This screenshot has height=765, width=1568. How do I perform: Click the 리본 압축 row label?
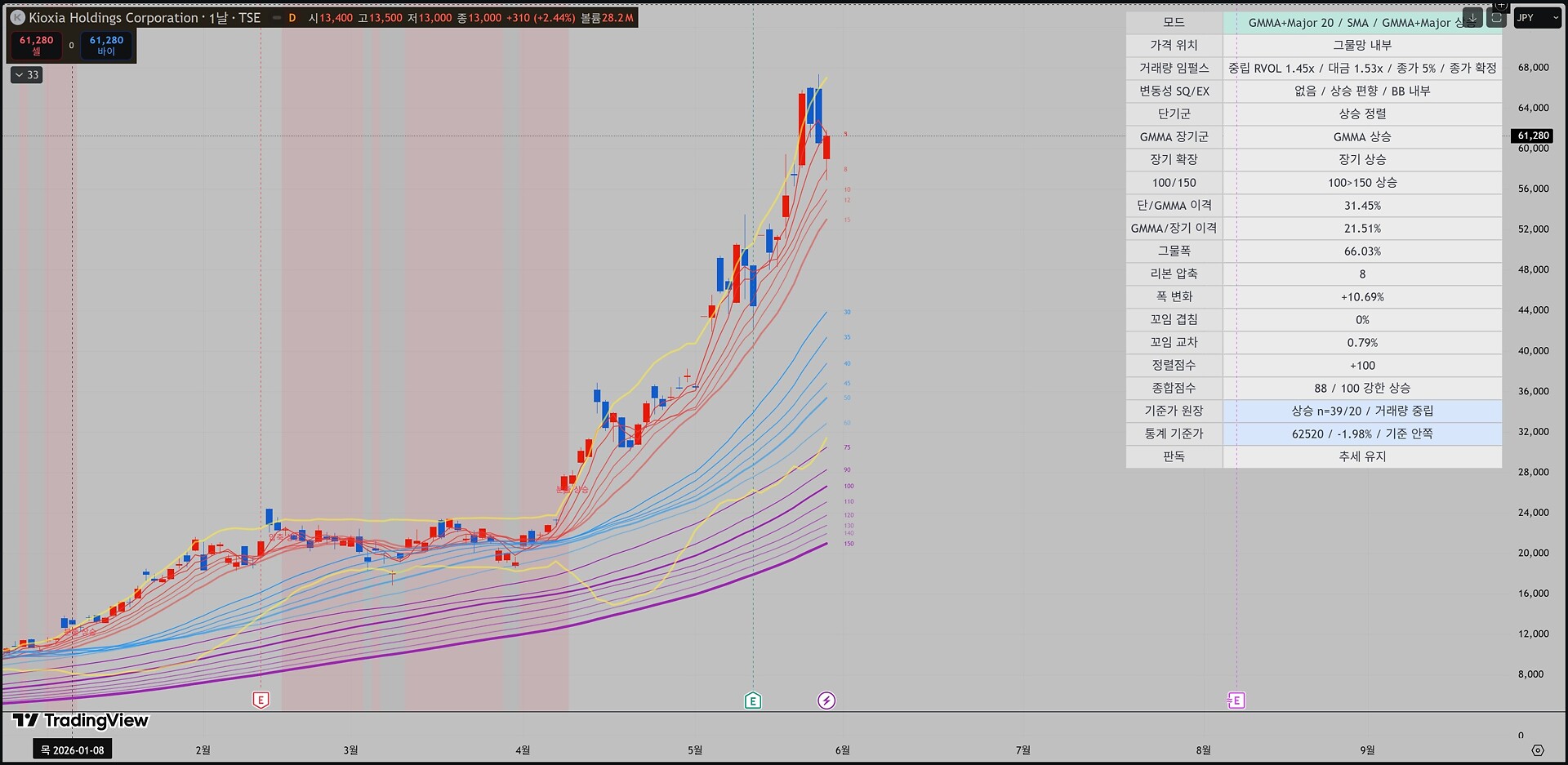pos(1174,274)
